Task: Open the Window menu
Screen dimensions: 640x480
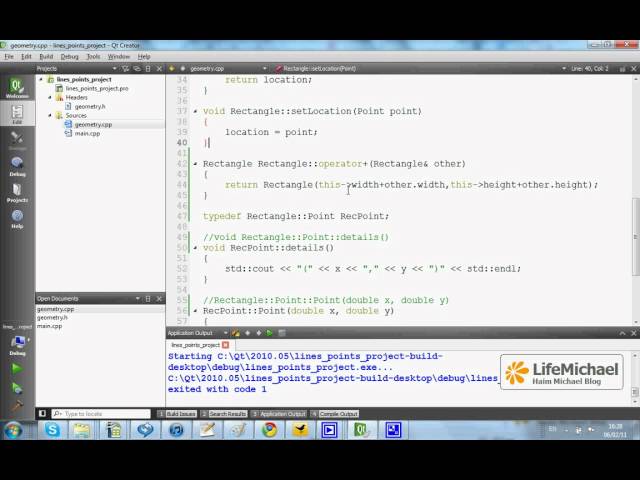Action: coord(118,56)
